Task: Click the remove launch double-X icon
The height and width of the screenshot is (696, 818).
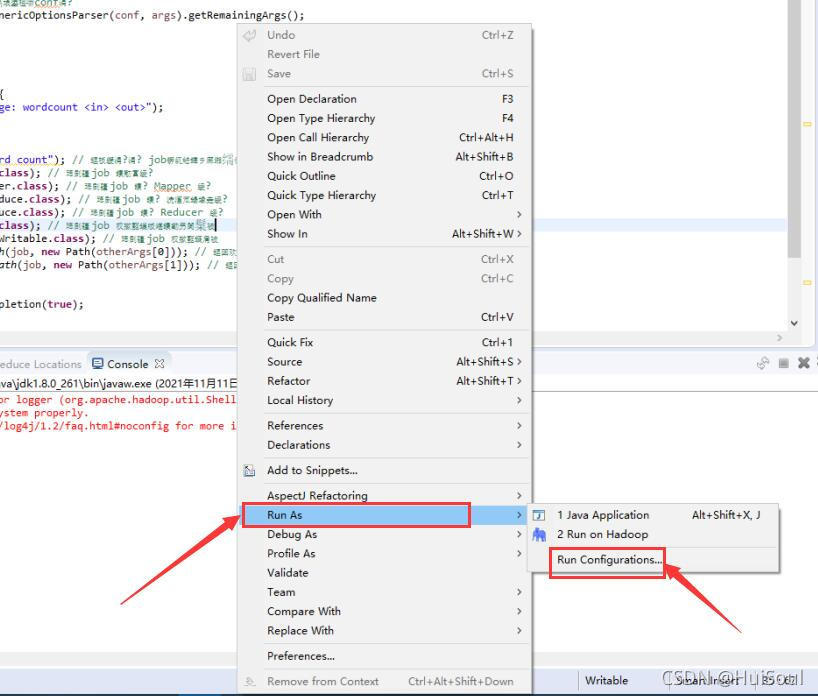Action: coord(804,363)
